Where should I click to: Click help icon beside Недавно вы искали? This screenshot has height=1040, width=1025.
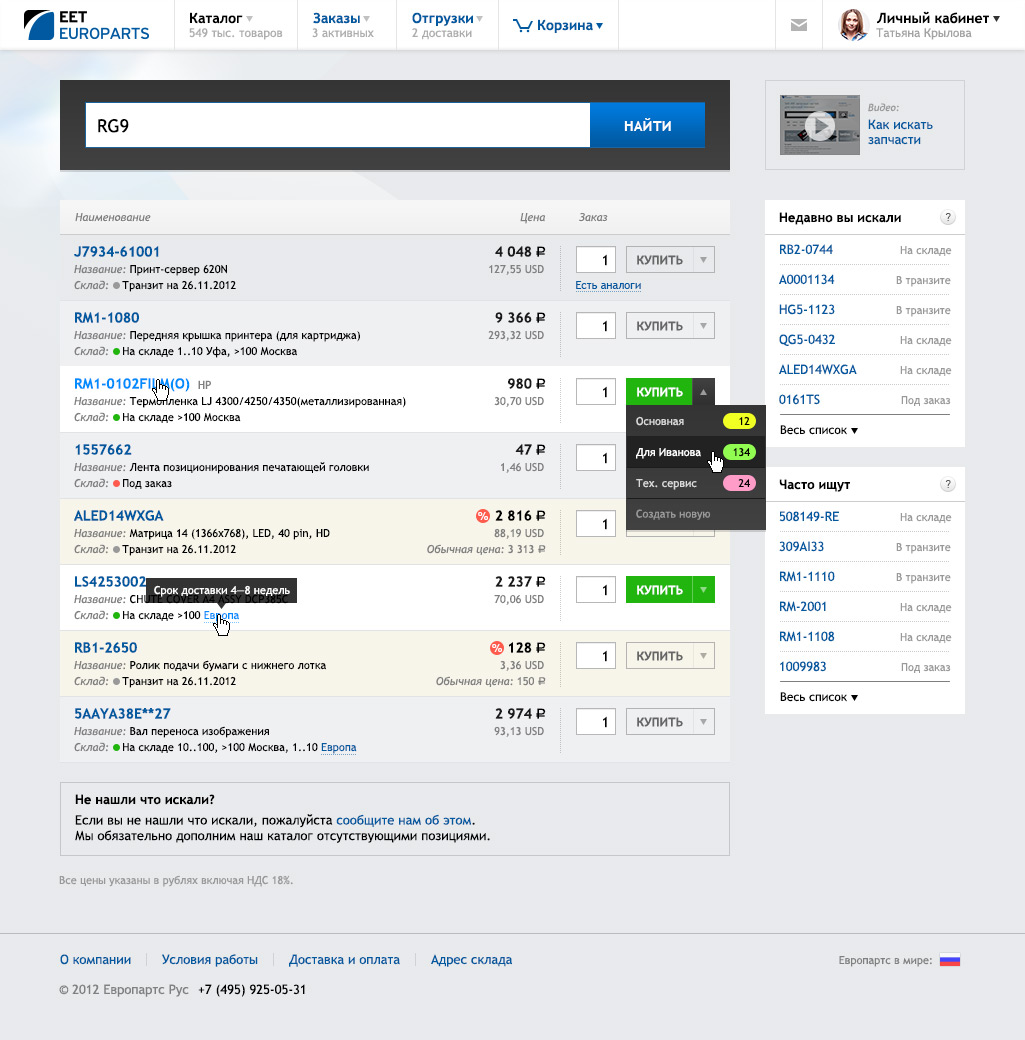click(947, 218)
